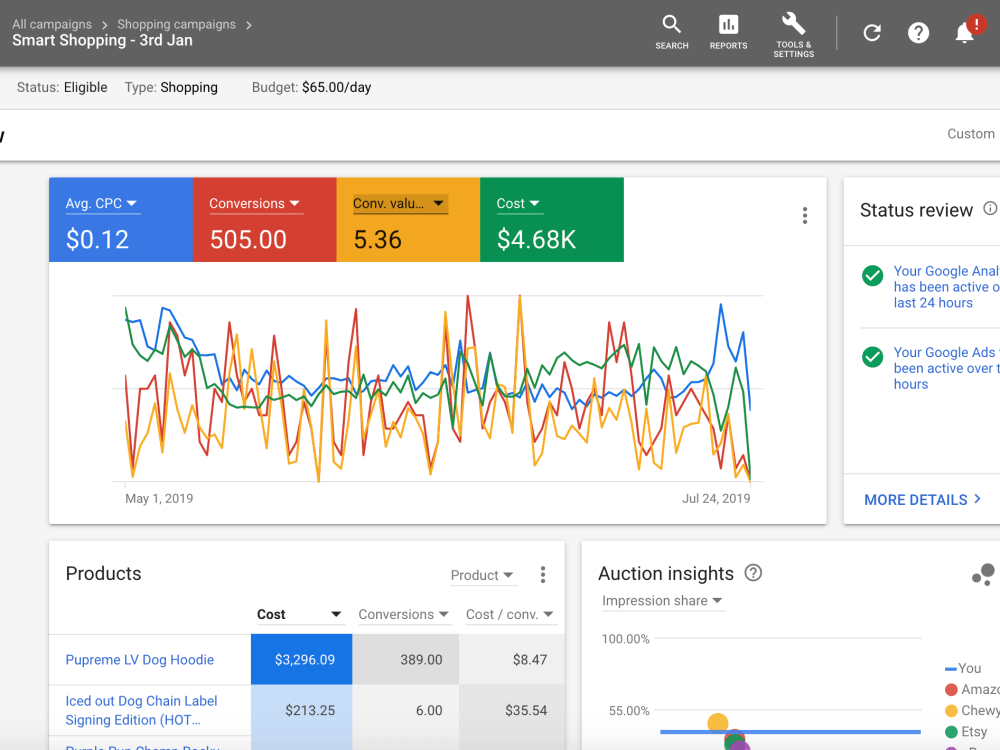Click the Chewy legend entry

pyautogui.click(x=973, y=710)
